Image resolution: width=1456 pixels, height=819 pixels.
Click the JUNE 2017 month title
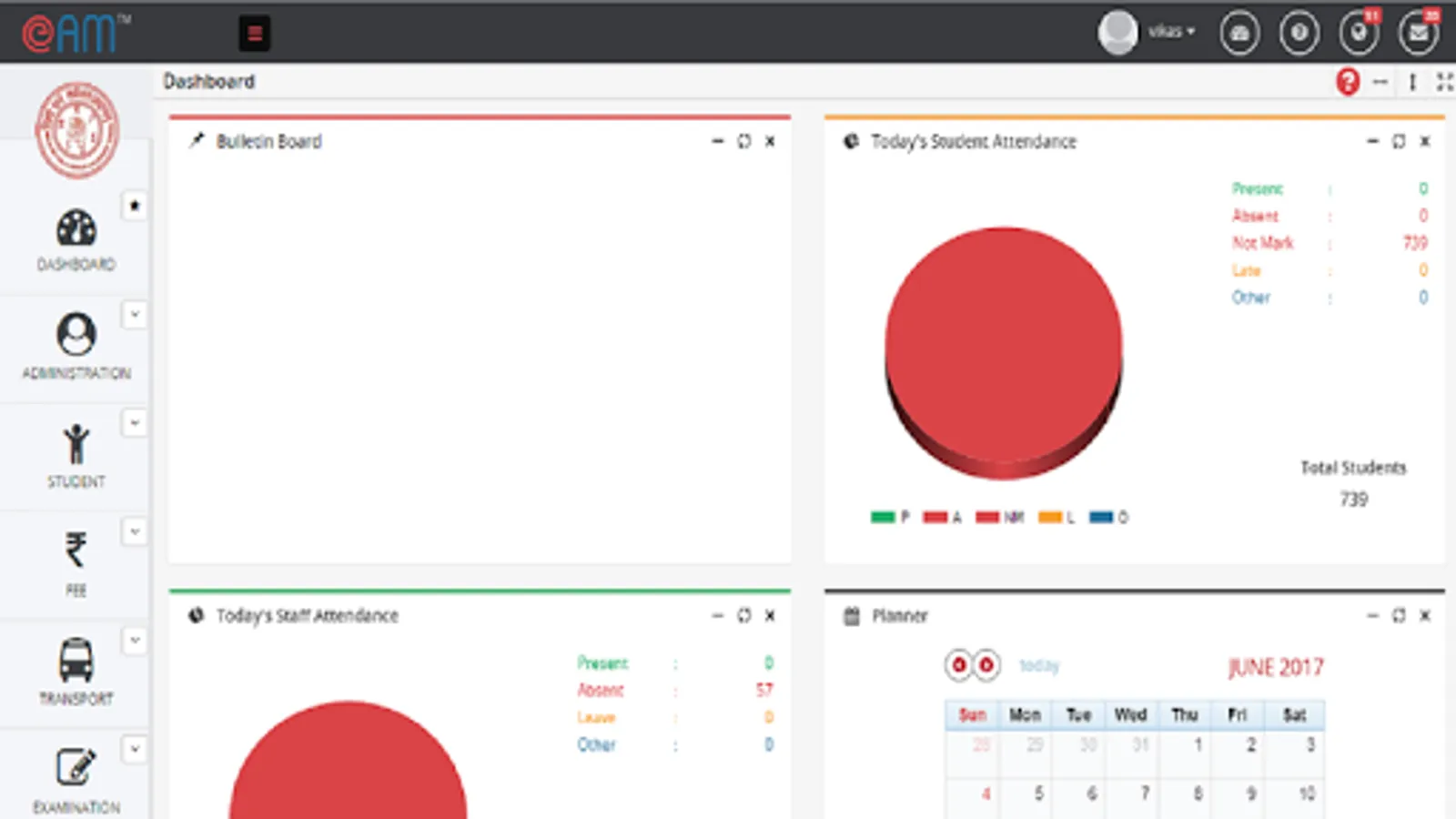[x=1276, y=667]
